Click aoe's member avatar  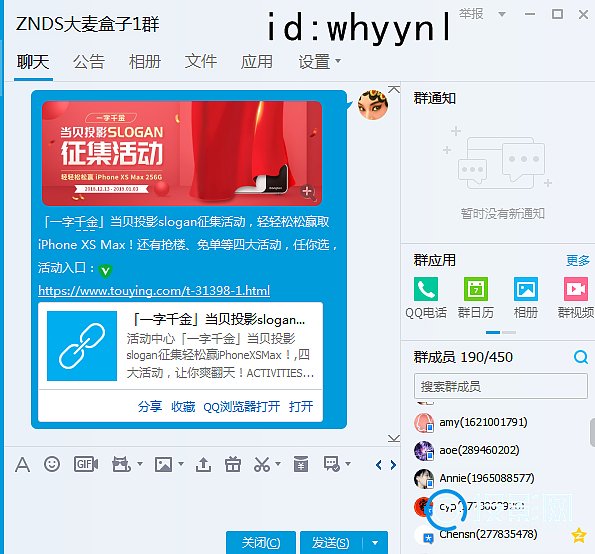pyautogui.click(x=424, y=450)
